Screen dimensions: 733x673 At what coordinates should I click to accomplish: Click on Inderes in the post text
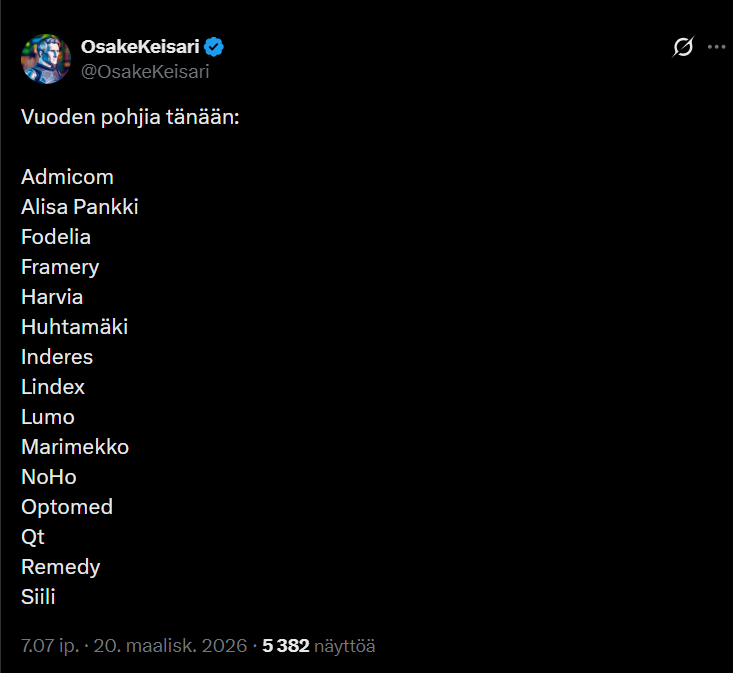tap(57, 357)
